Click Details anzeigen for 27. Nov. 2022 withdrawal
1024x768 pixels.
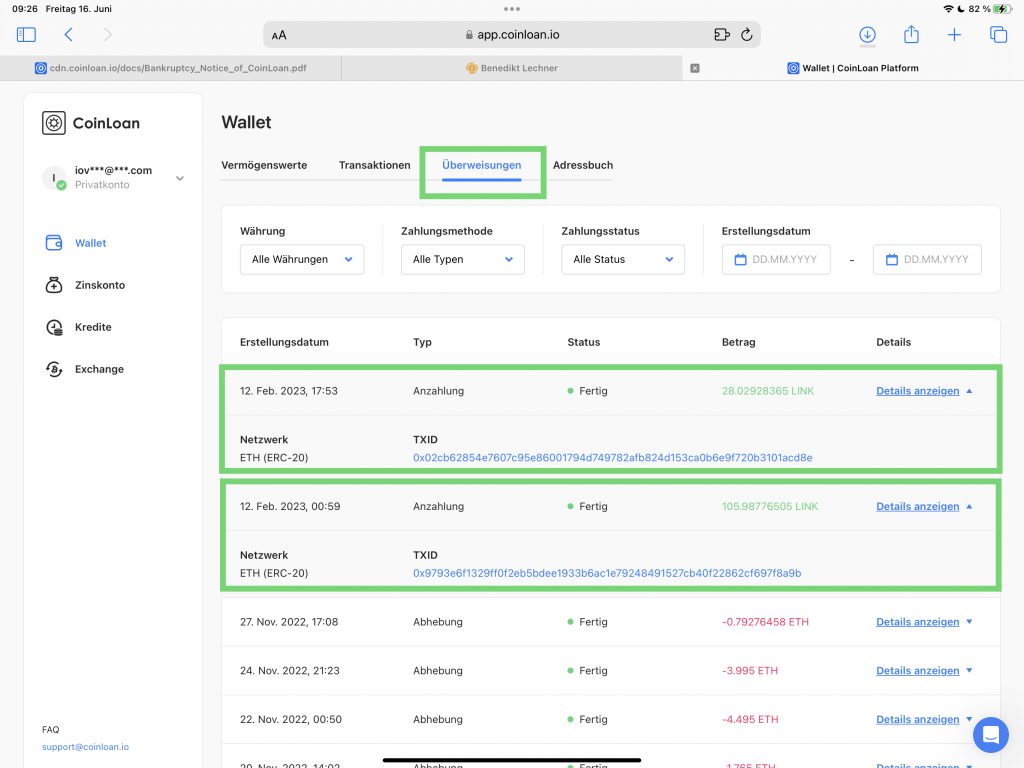(918, 622)
